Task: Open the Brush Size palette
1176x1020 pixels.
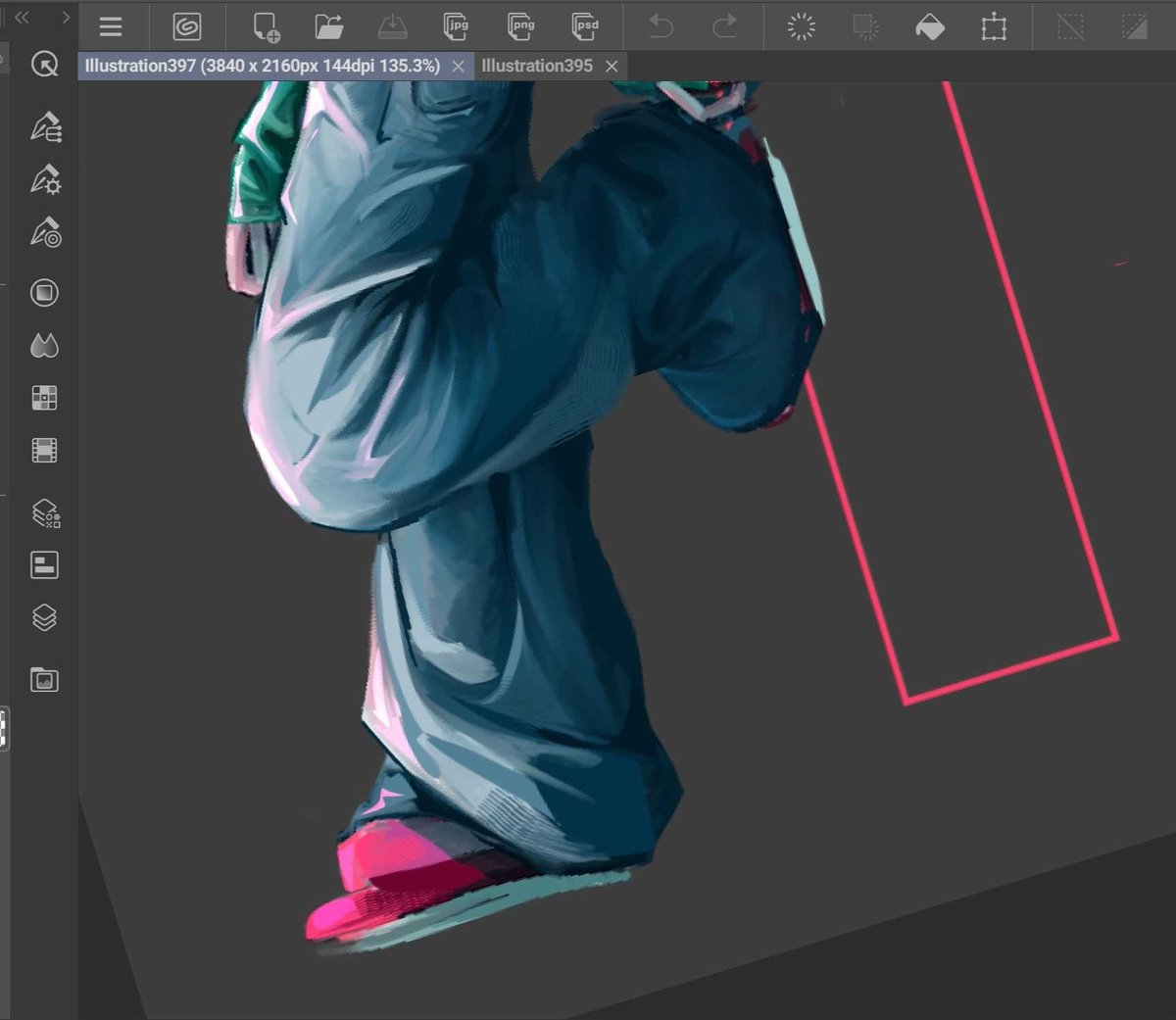Action: point(45,232)
